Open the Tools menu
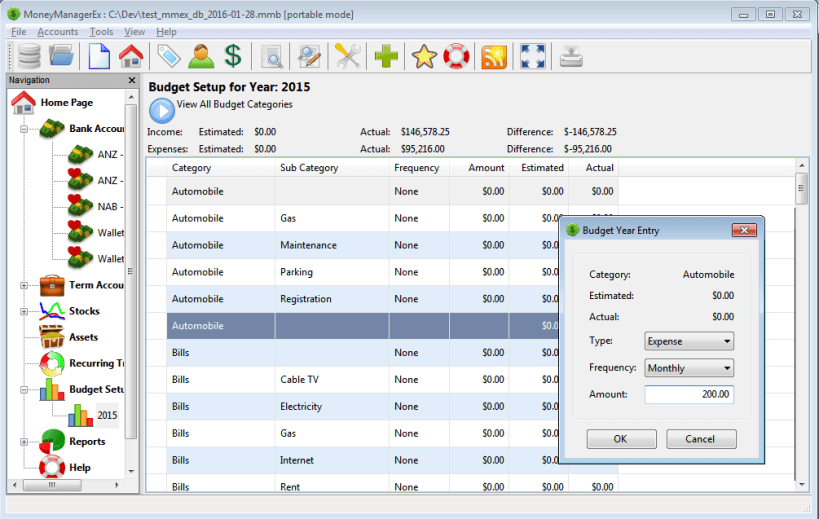The height and width of the screenshot is (519, 819). pos(101,32)
